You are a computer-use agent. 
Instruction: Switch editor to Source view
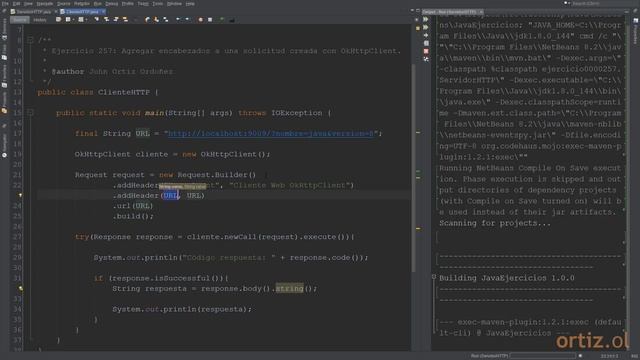(x=19, y=20)
